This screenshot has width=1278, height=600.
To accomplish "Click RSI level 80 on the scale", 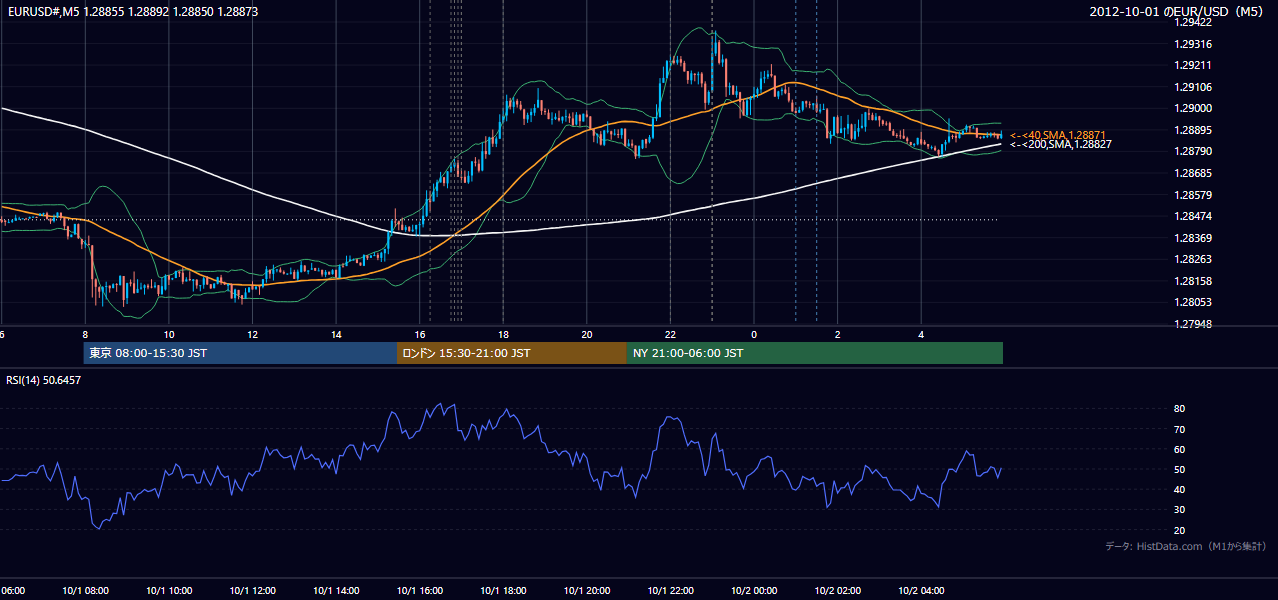I will [1180, 409].
